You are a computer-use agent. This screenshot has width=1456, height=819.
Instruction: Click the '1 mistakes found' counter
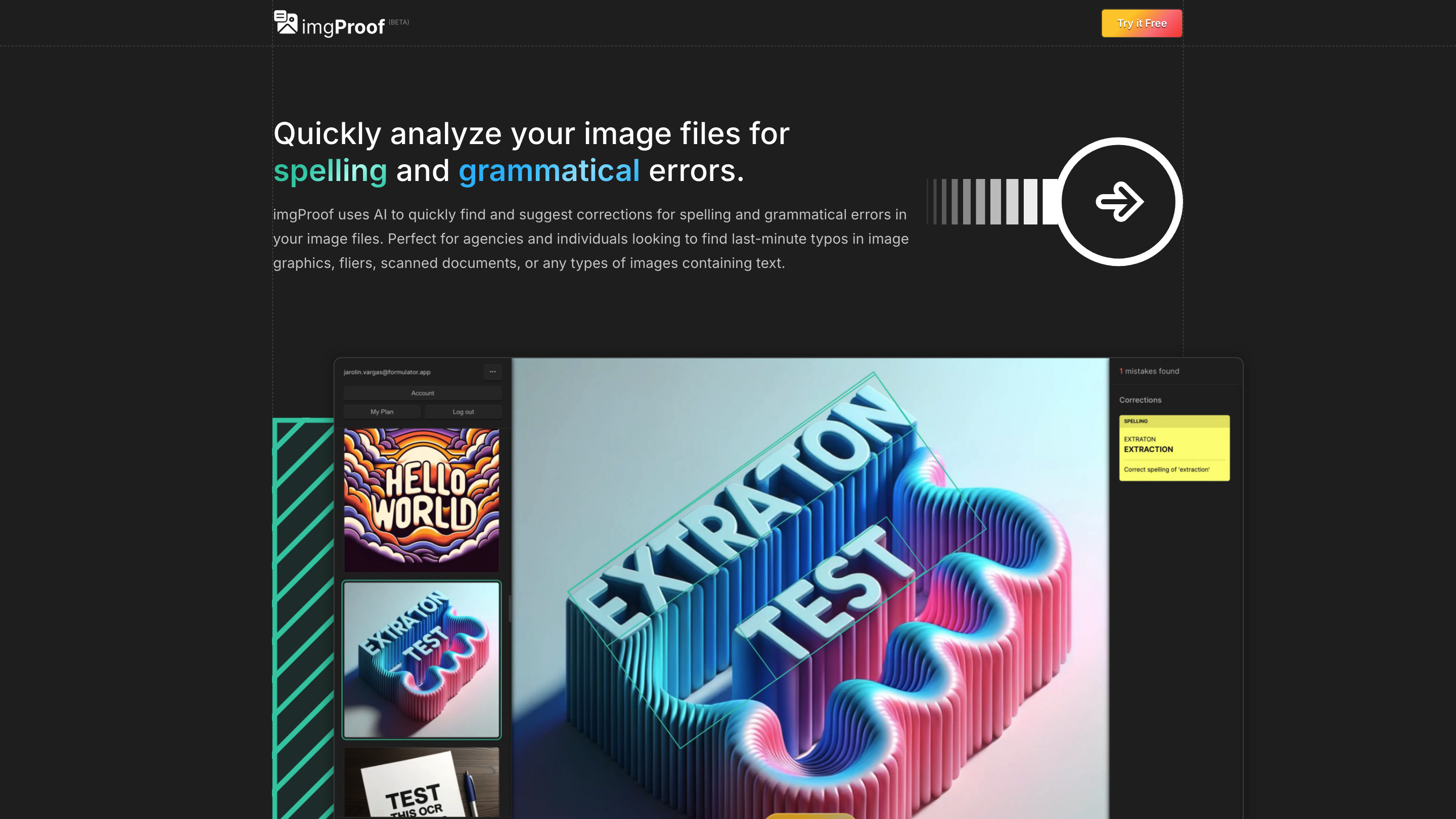tap(1149, 372)
